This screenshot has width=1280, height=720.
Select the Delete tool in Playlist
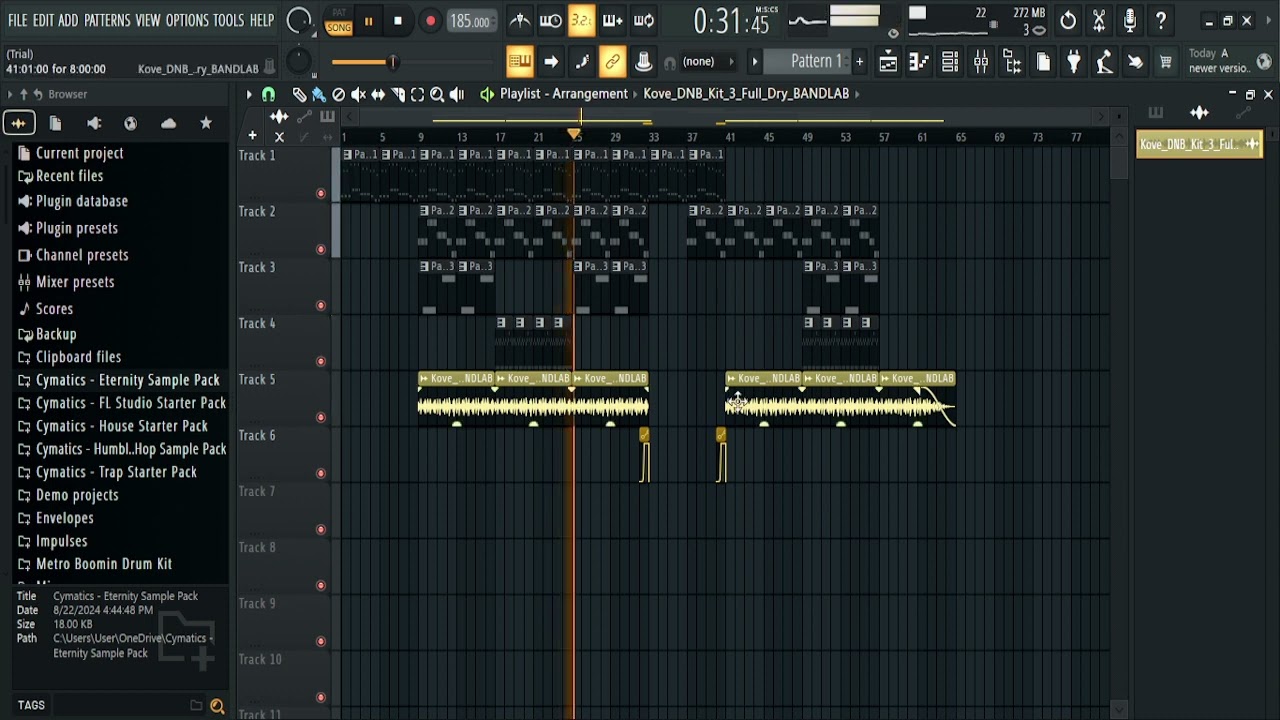click(x=339, y=94)
